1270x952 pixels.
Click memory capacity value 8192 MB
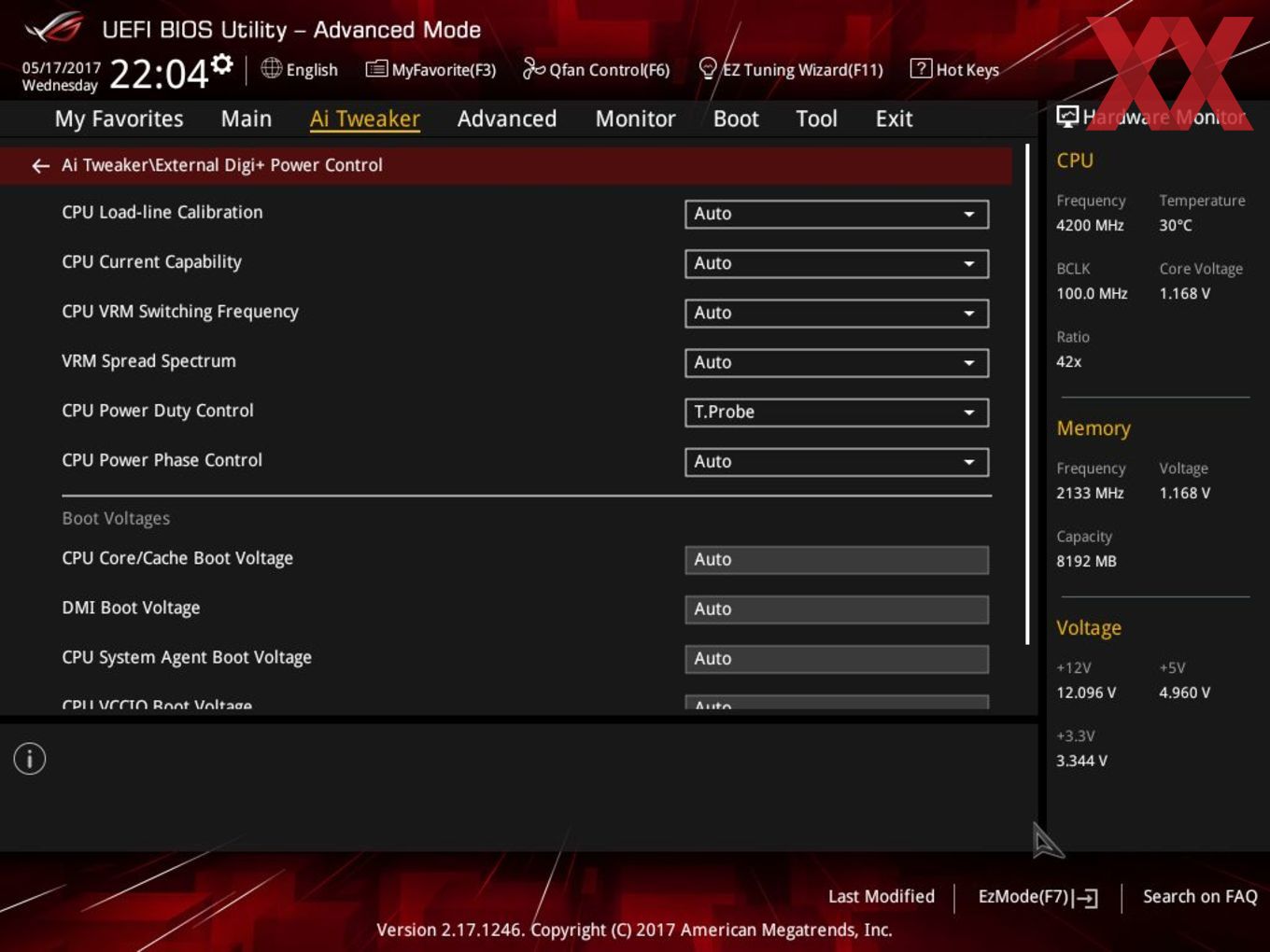point(1086,561)
